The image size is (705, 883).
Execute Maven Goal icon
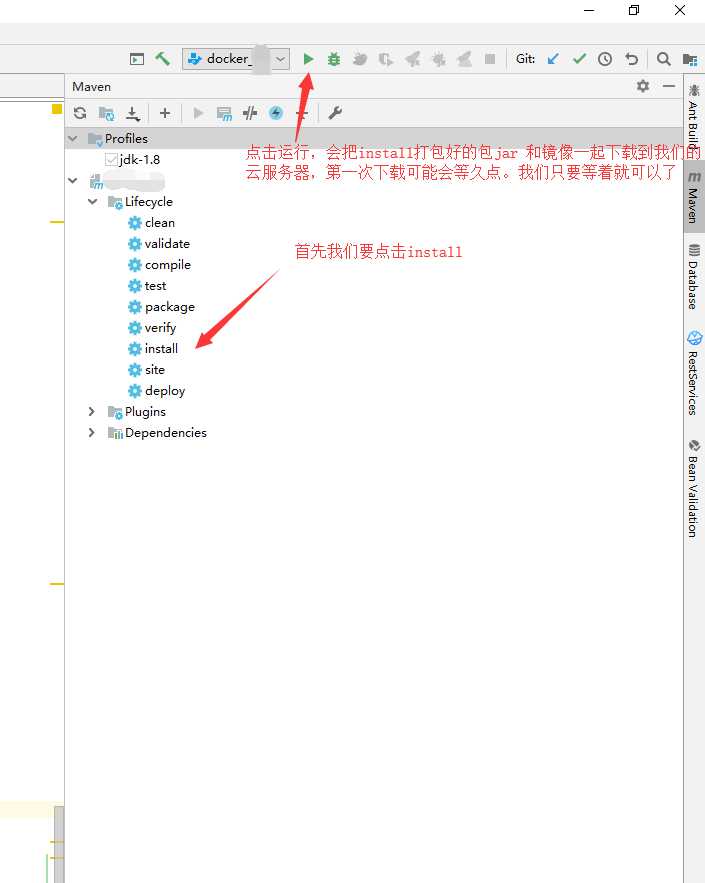[224, 114]
